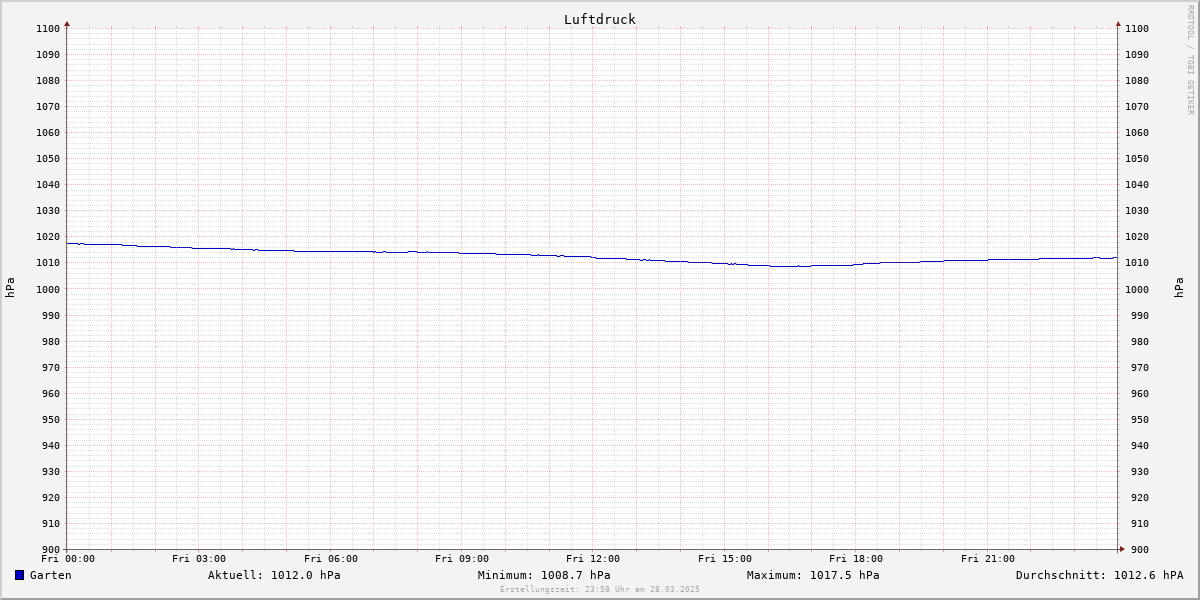
Task: Select the Garten legend label
Action: 51,575
